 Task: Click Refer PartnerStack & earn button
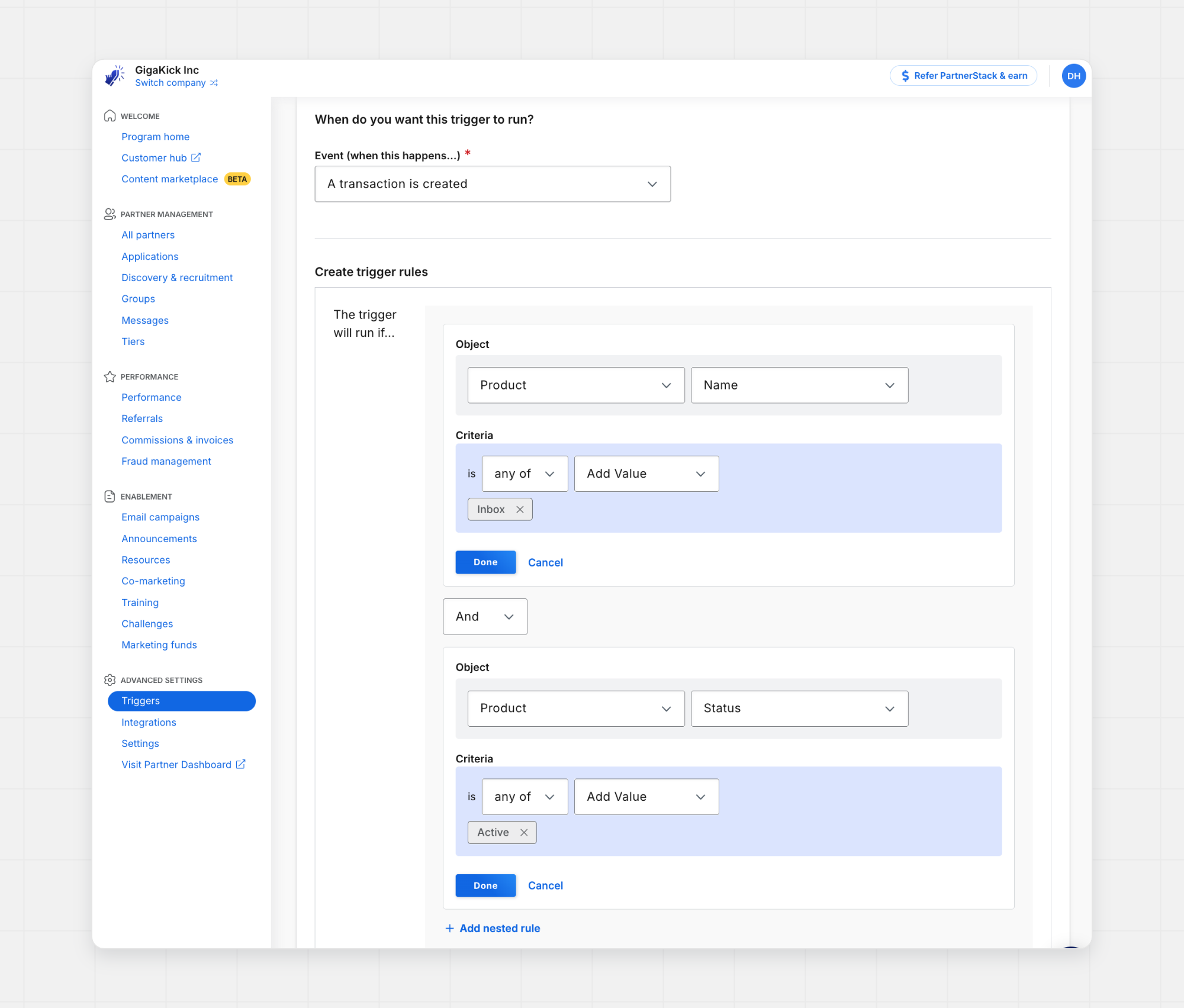tap(963, 76)
